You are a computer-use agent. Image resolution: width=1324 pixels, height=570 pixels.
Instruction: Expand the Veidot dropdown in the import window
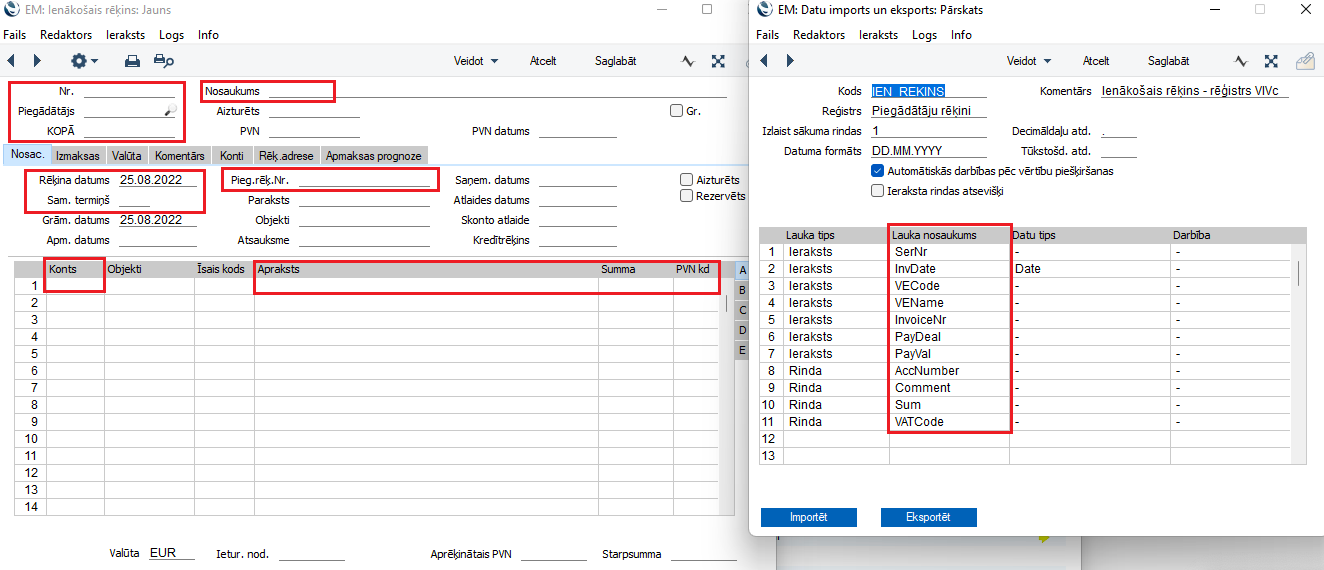(1029, 61)
